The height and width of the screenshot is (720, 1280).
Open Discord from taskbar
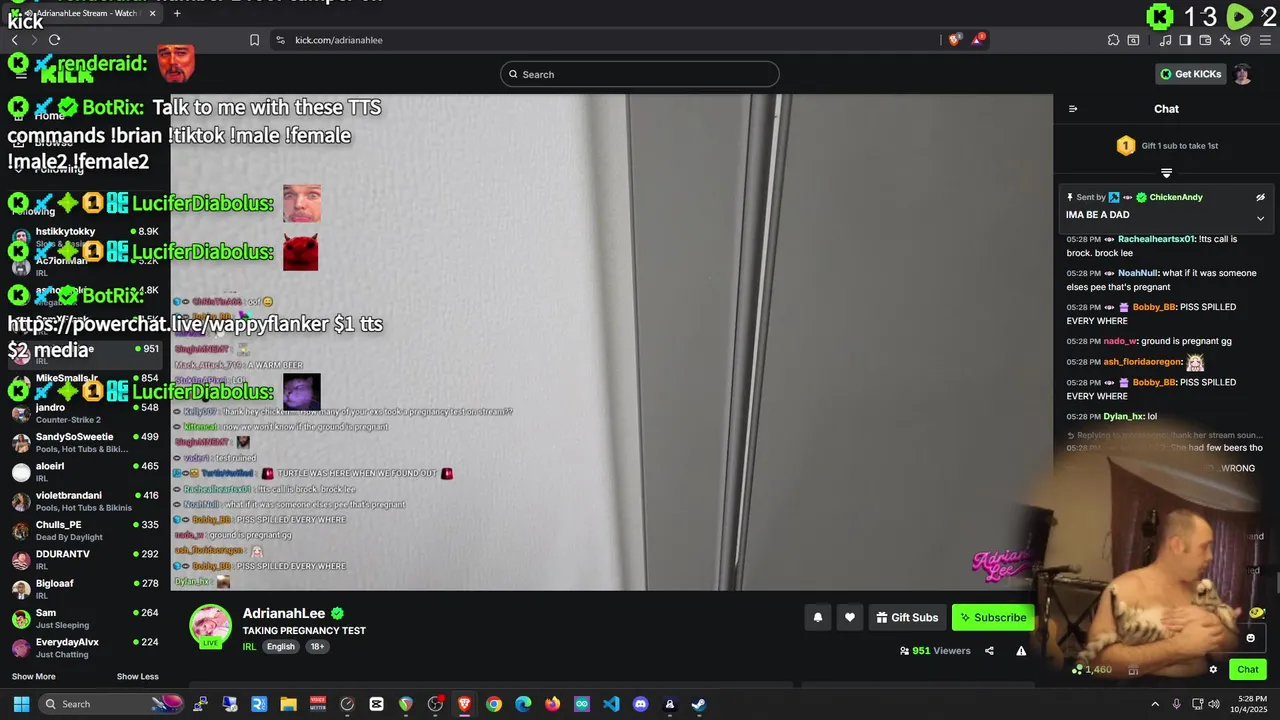pyautogui.click(x=641, y=704)
